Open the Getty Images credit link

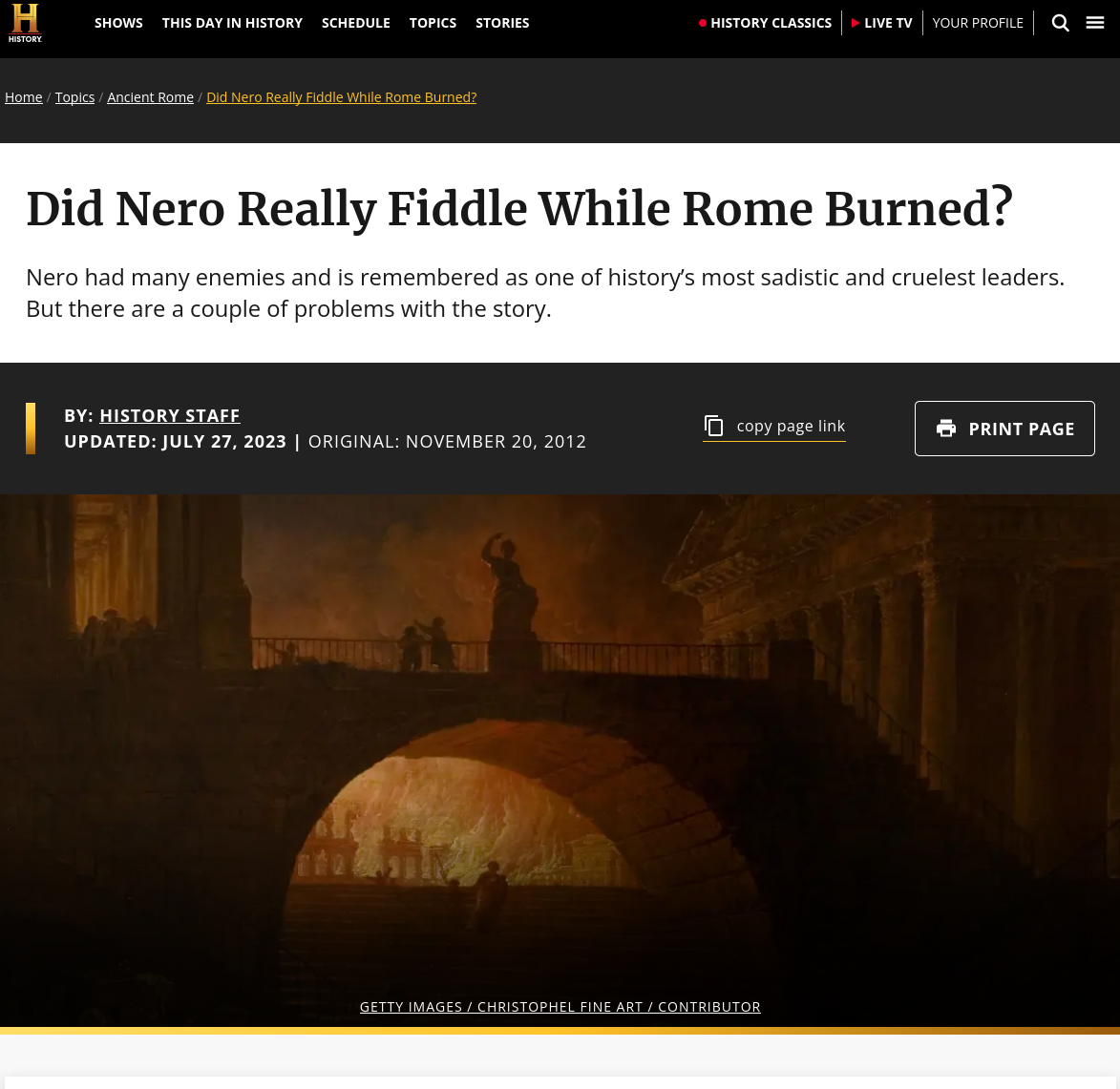pyautogui.click(x=560, y=1007)
